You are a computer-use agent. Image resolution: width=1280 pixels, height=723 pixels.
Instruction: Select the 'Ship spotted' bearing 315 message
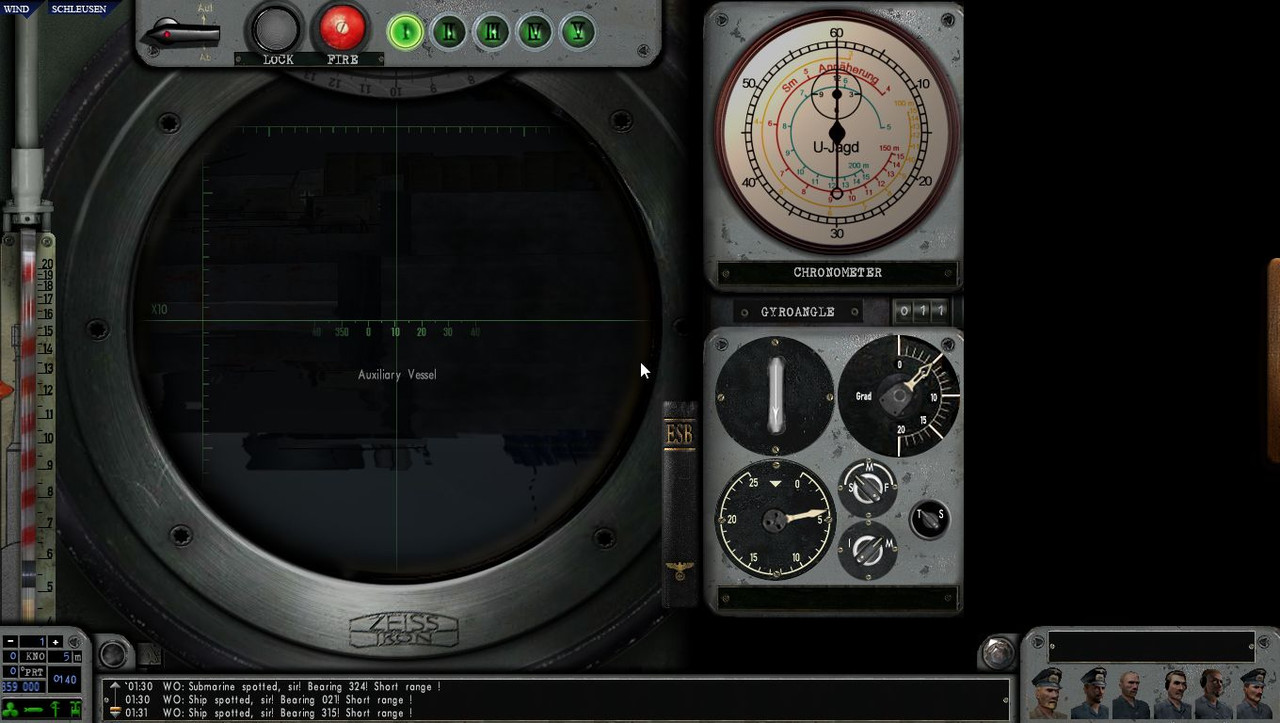(268, 713)
